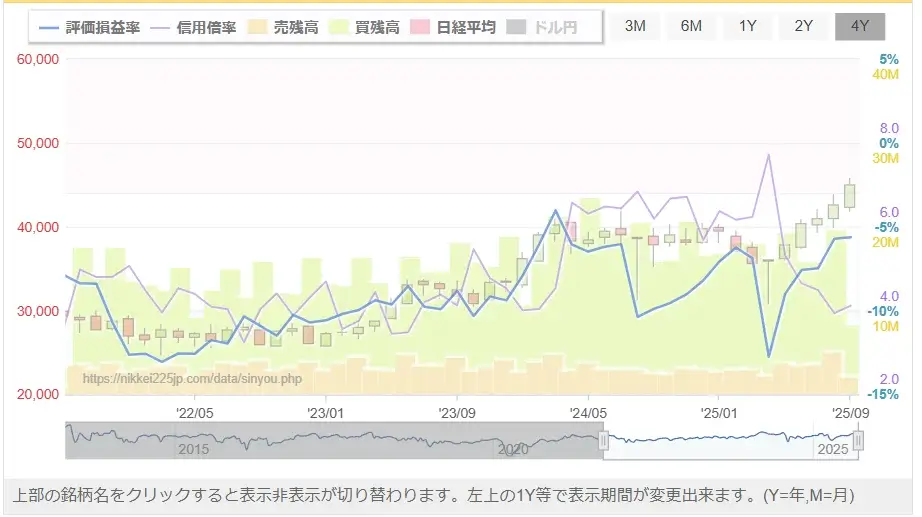This screenshot has width=922, height=517.
Task: Choose the 2Y time range
Action: coord(803,26)
